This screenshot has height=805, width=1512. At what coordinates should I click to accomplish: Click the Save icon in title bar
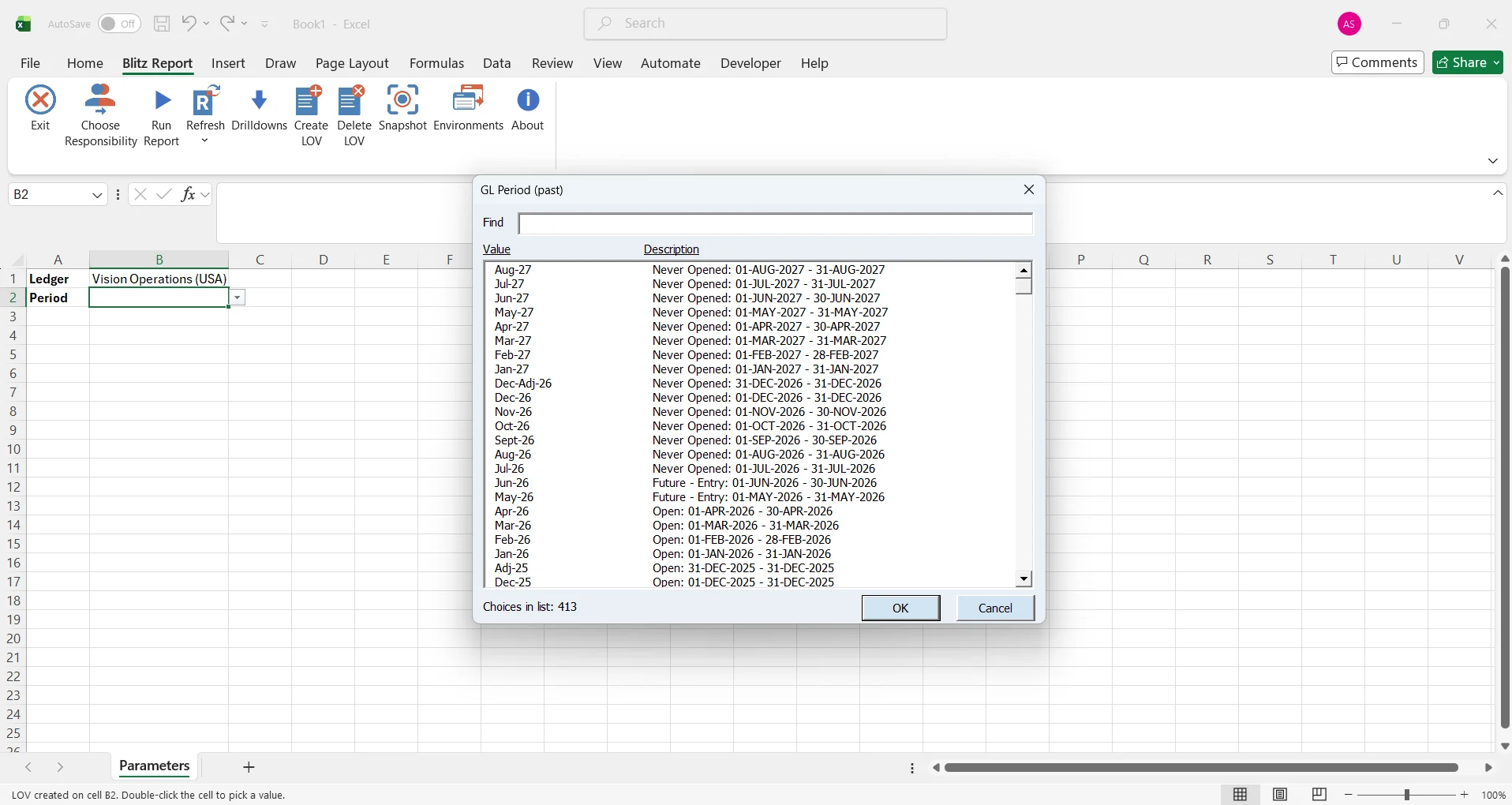[162, 24]
